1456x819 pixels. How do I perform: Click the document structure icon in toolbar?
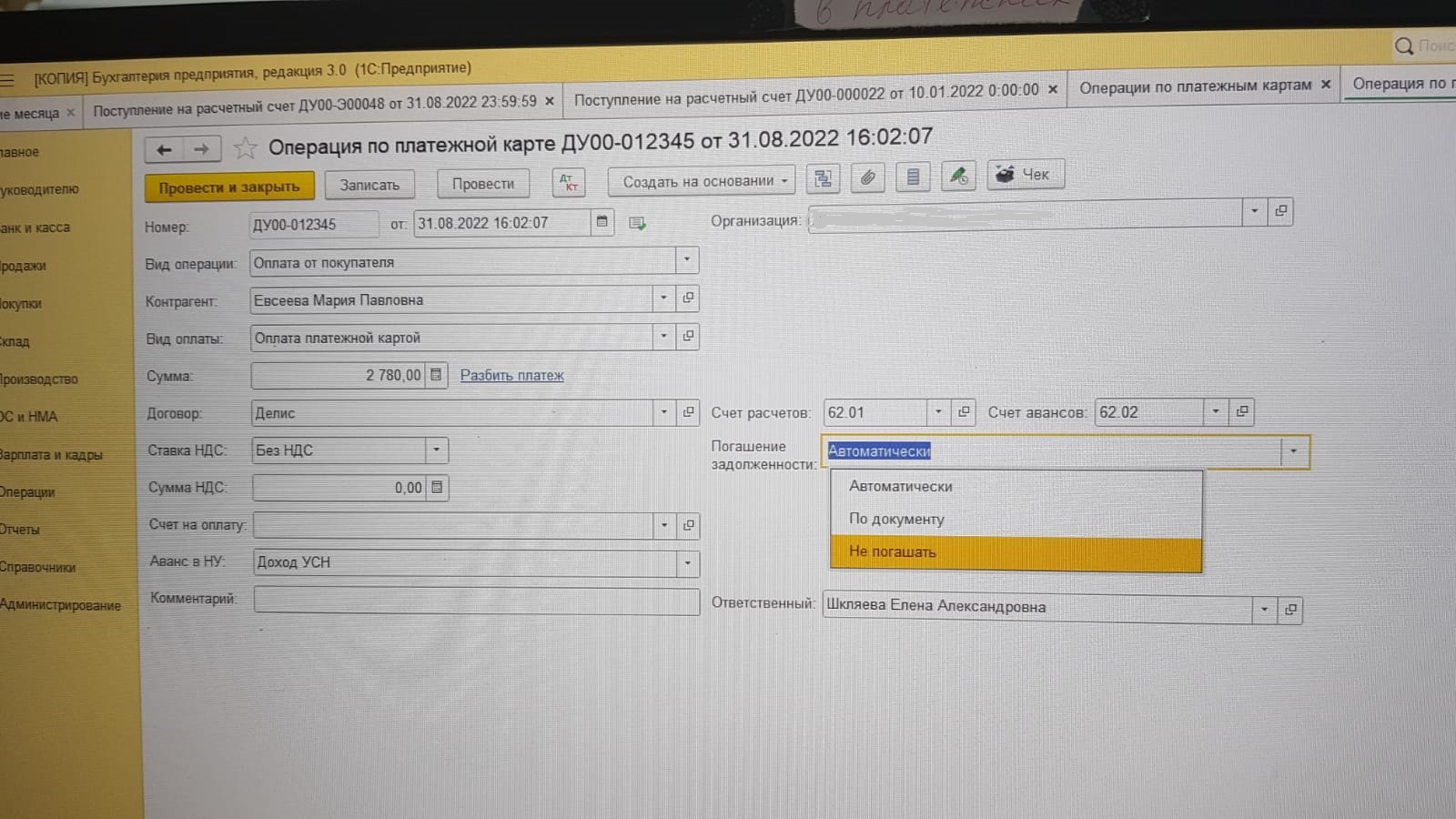[x=823, y=178]
